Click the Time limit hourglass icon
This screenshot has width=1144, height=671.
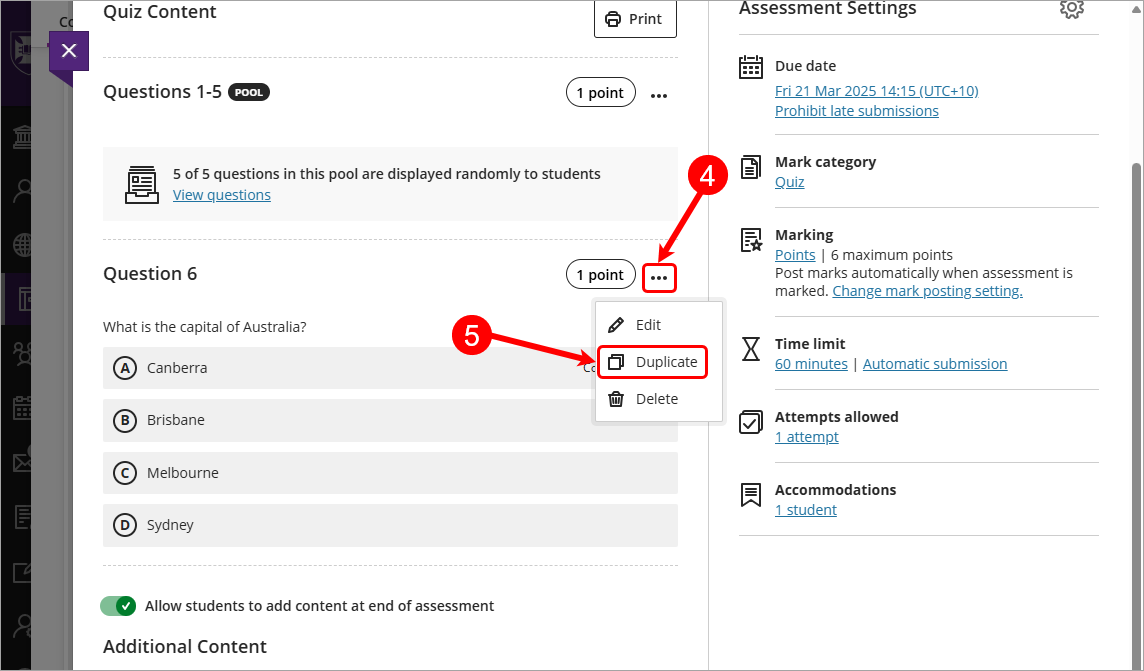(751, 349)
